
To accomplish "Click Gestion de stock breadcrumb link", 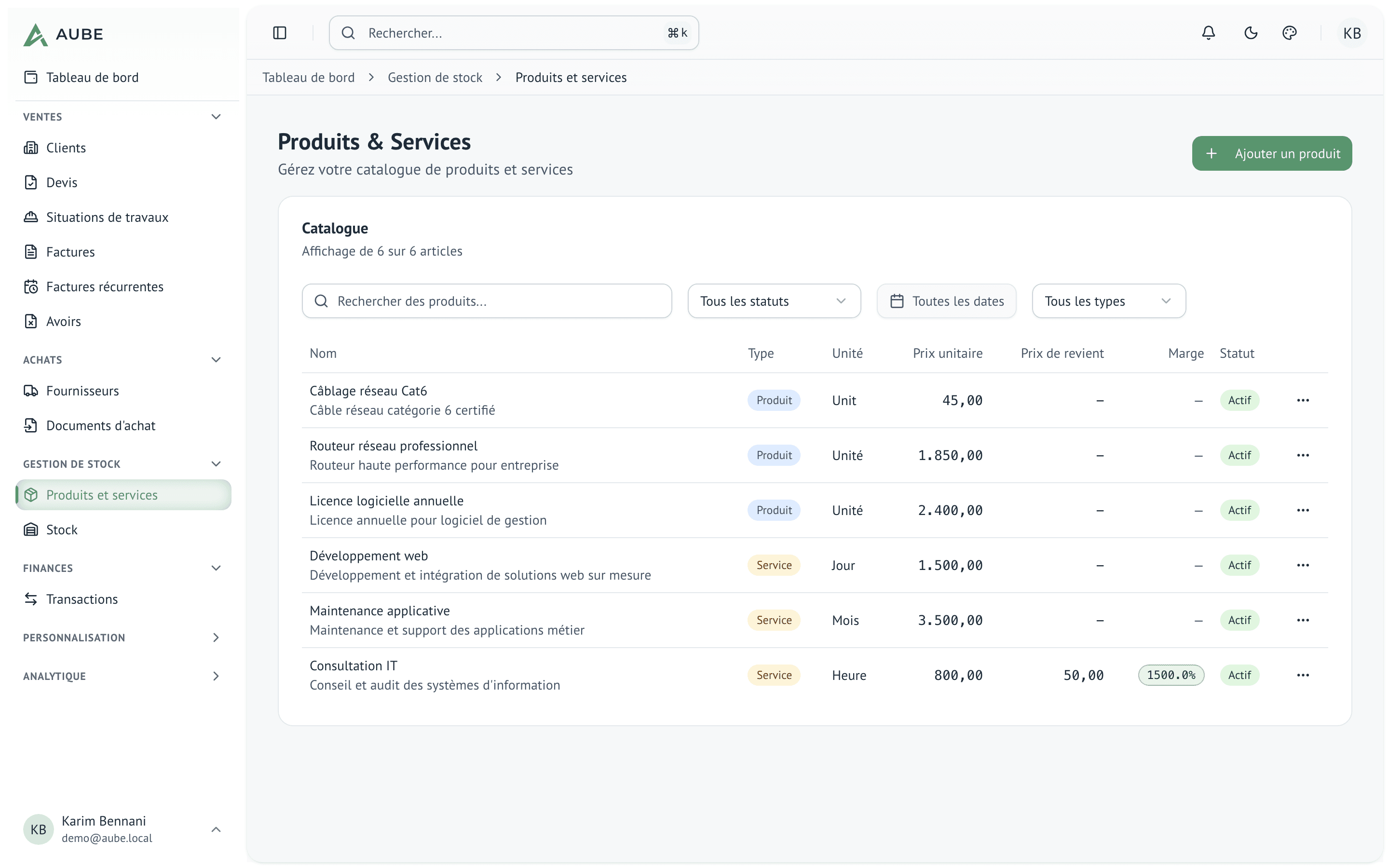I will tap(435, 78).
